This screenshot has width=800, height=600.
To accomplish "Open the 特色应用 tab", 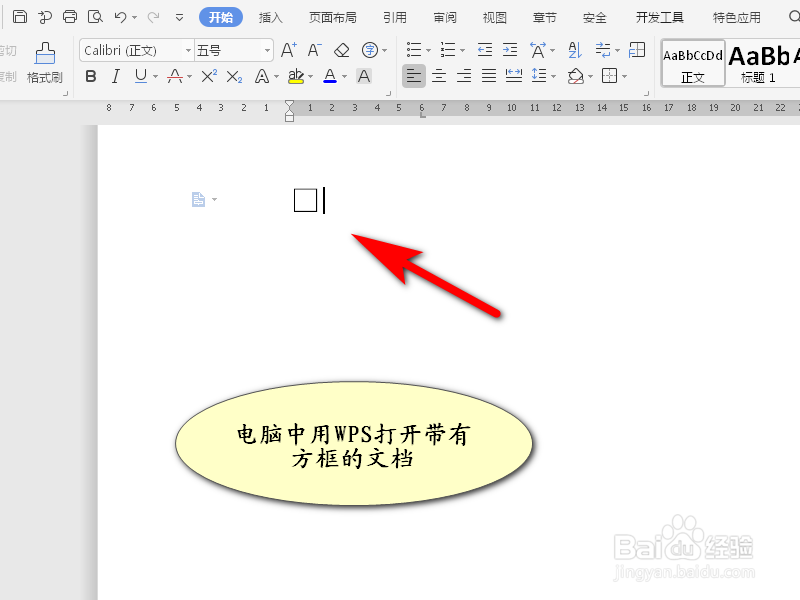I will [737, 18].
